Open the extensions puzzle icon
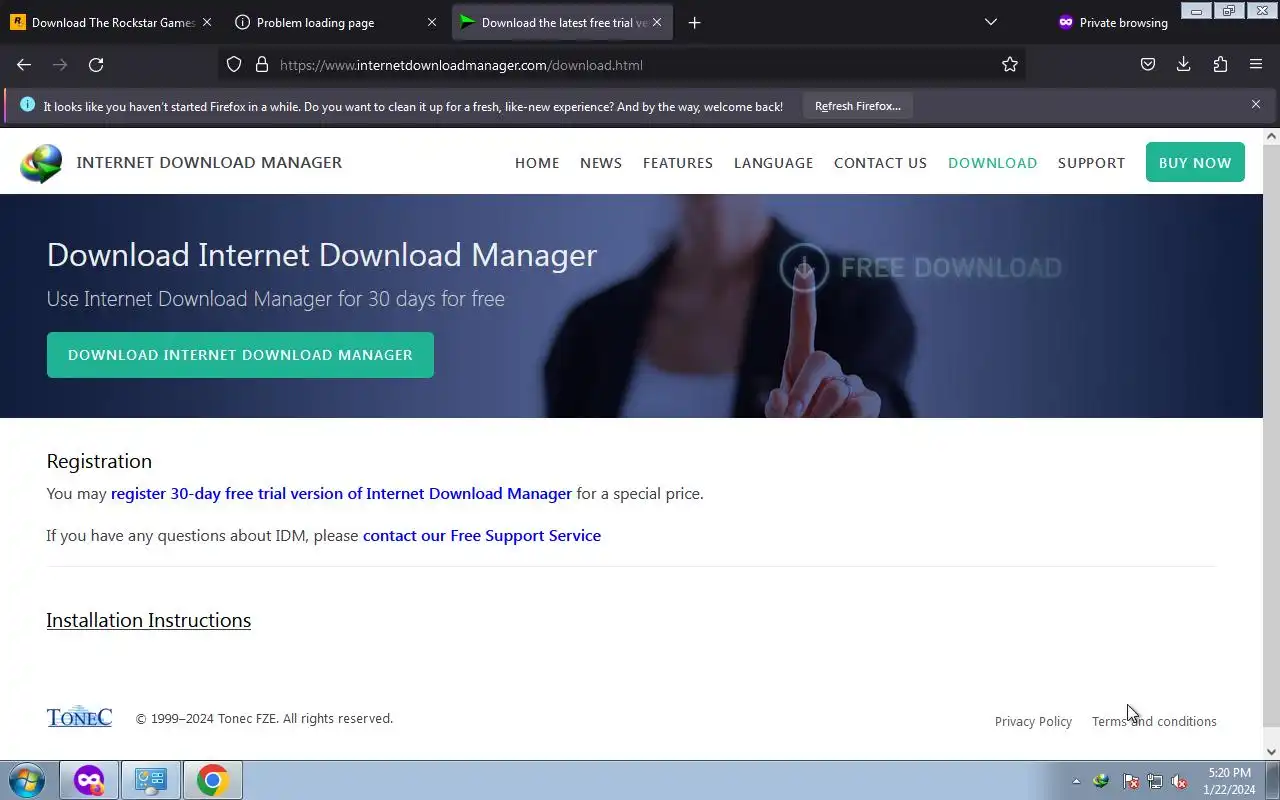 click(1220, 65)
